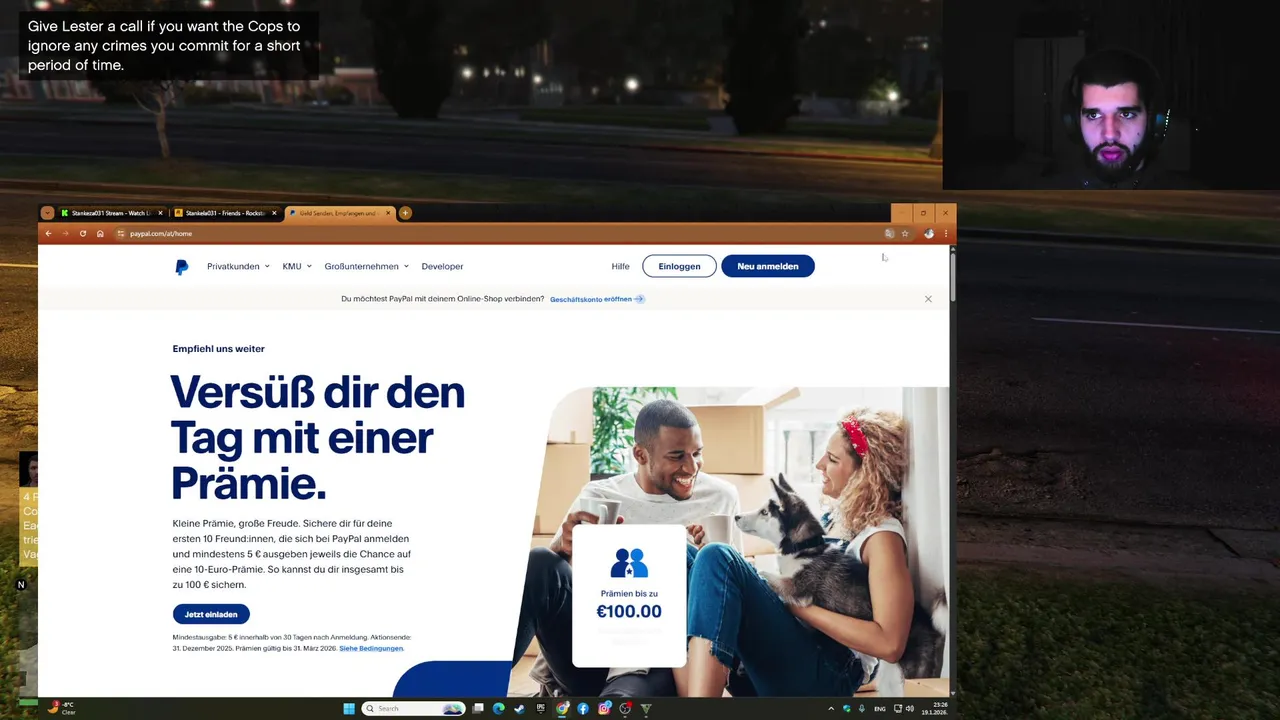Click the 'Empfiehl uns weiter' heading text

coord(218,349)
